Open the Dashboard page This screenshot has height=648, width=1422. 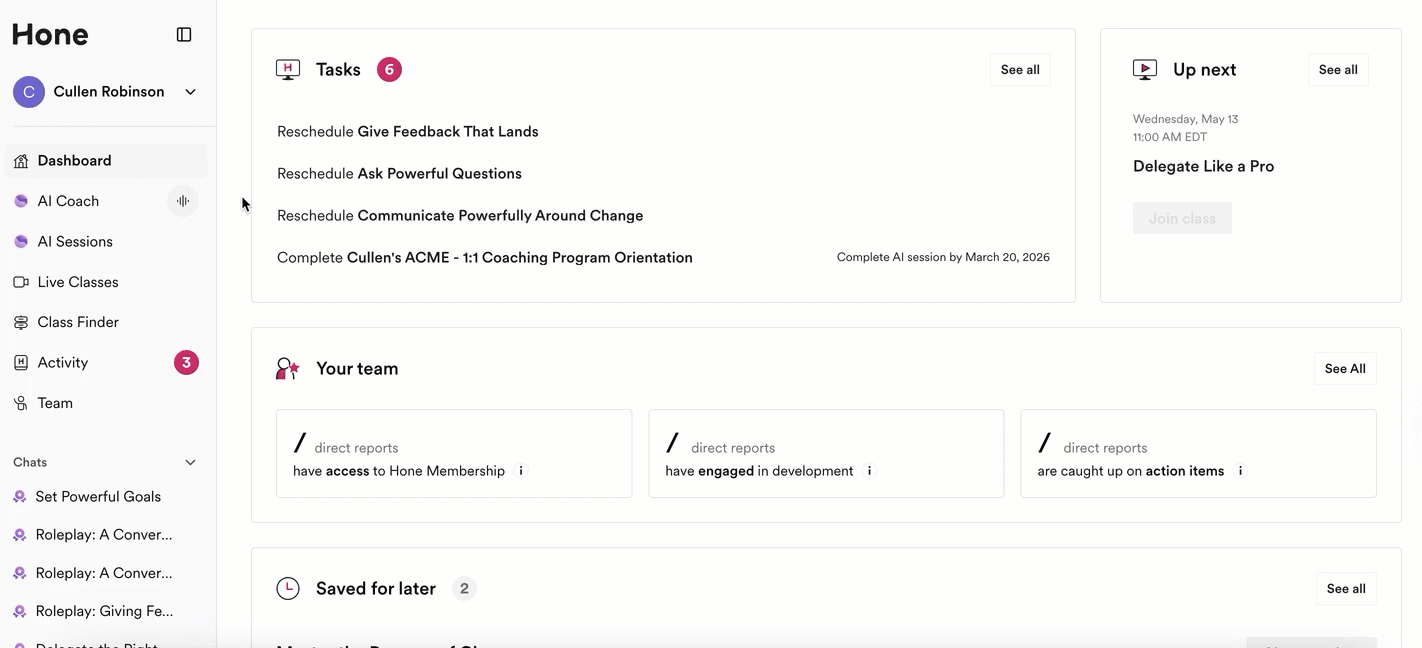(x=74, y=161)
